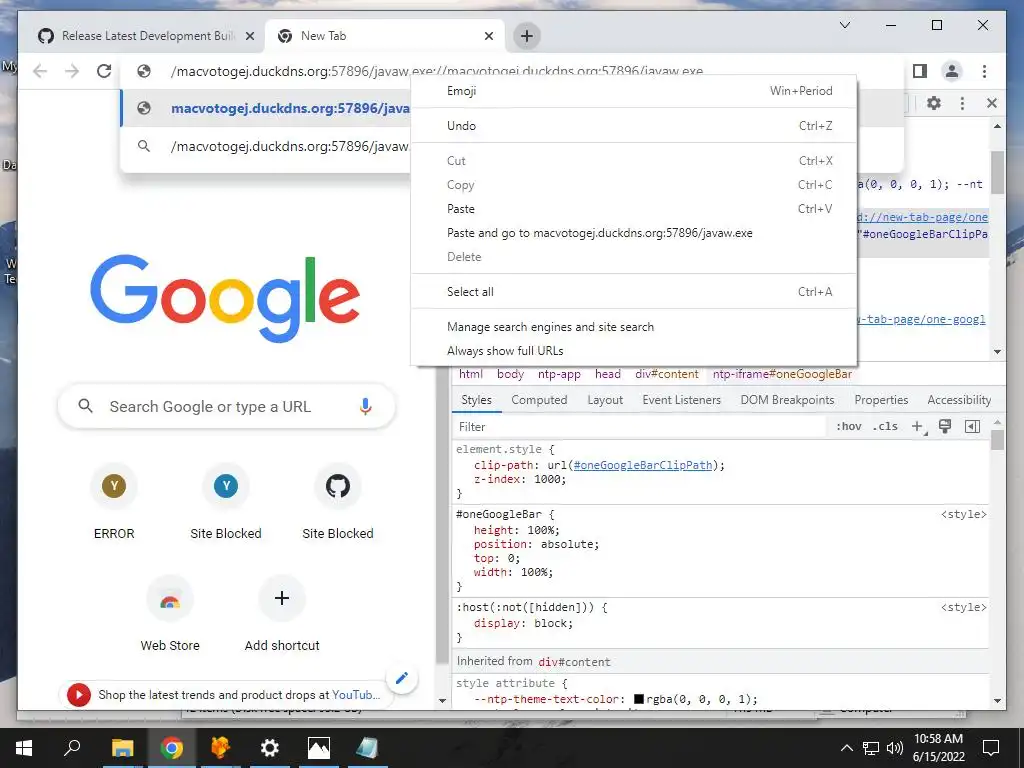
Task: Show hidden system tray icons
Action: pyautogui.click(x=846, y=748)
